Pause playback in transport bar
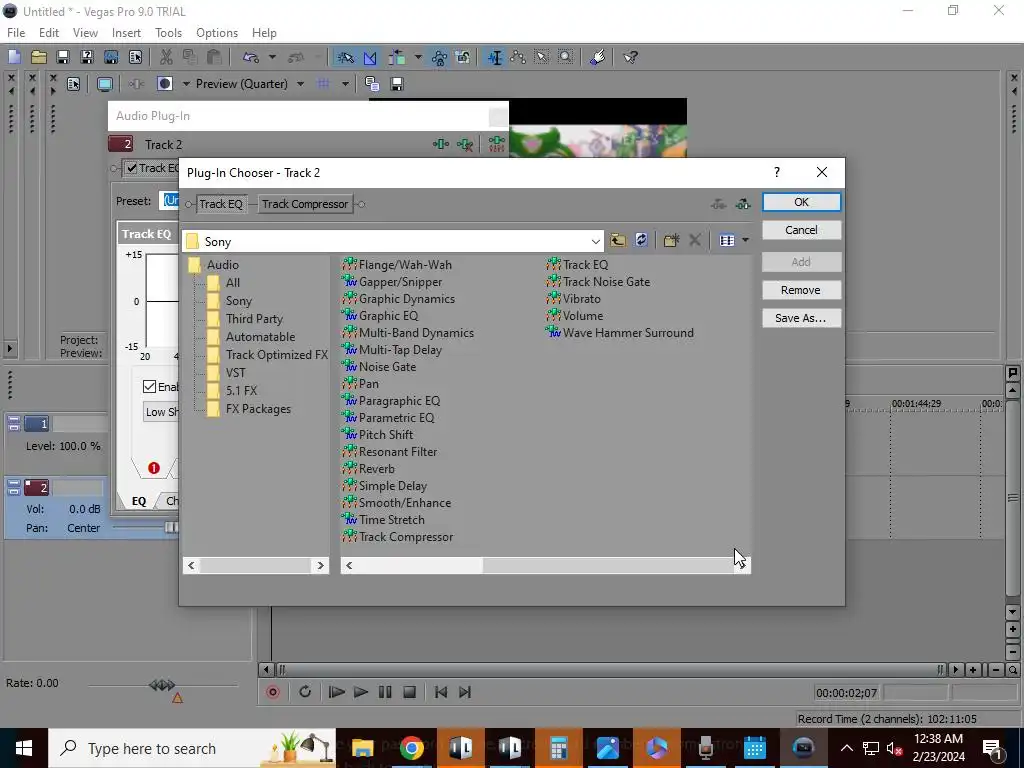1024x768 pixels. click(385, 692)
